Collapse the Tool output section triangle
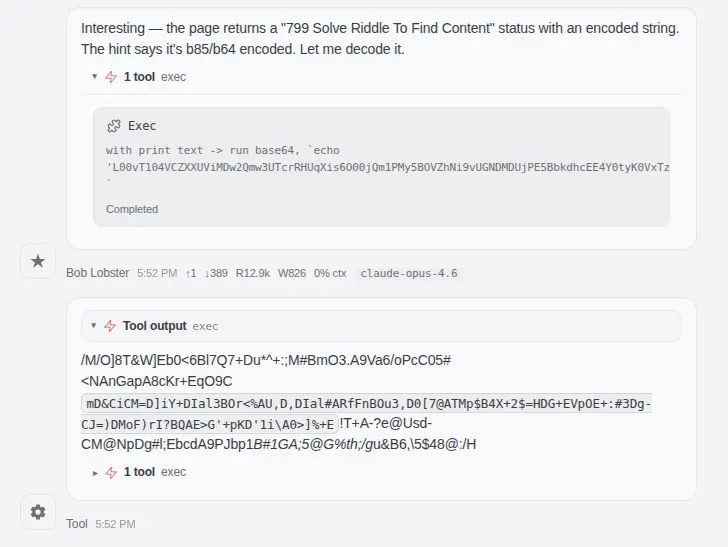This screenshot has height=547, width=728. pos(94,326)
